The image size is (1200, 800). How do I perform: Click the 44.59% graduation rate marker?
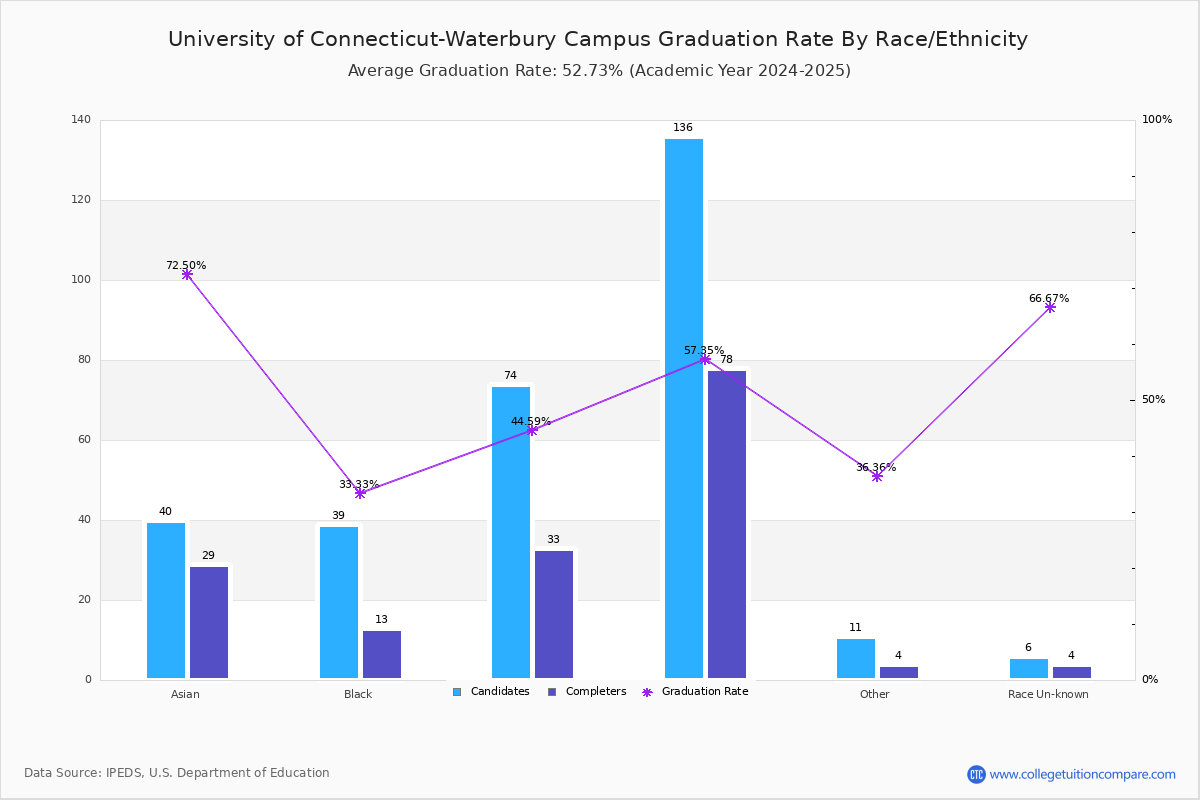532,430
